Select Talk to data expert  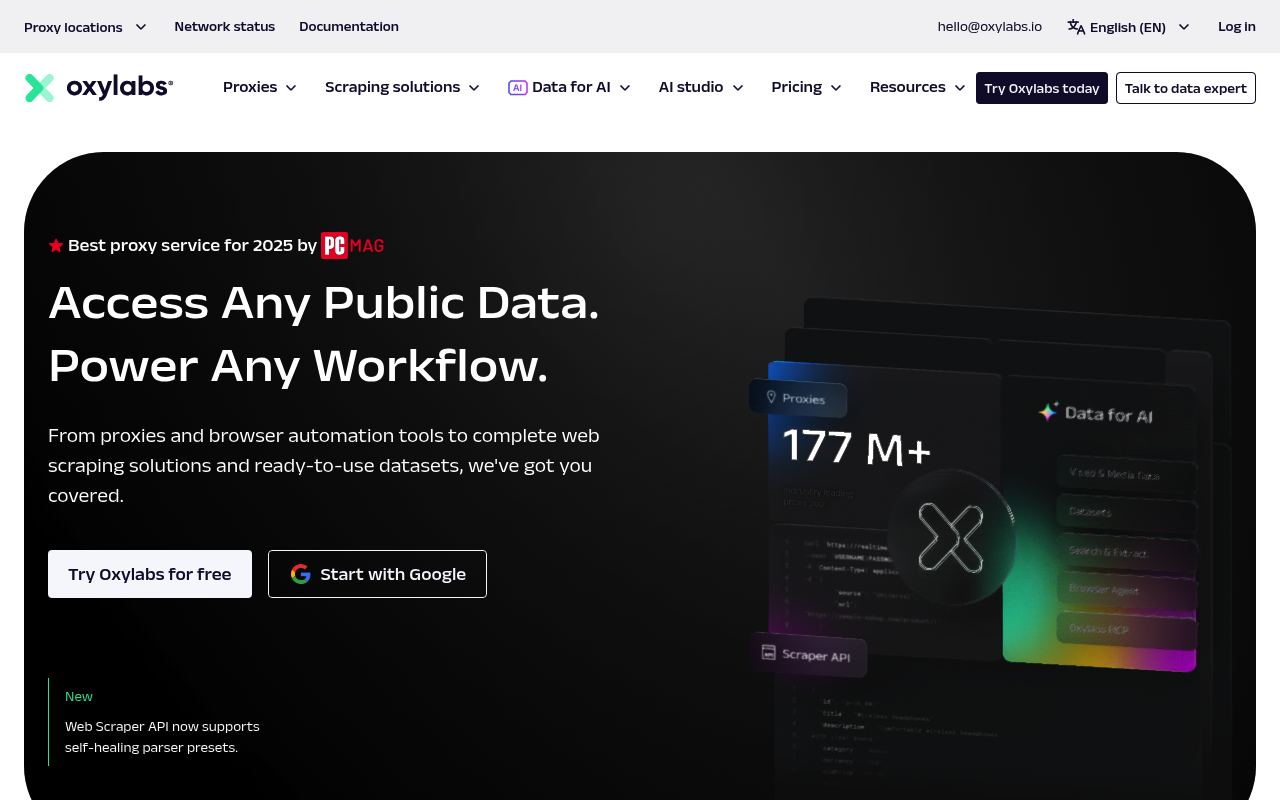[1185, 88]
